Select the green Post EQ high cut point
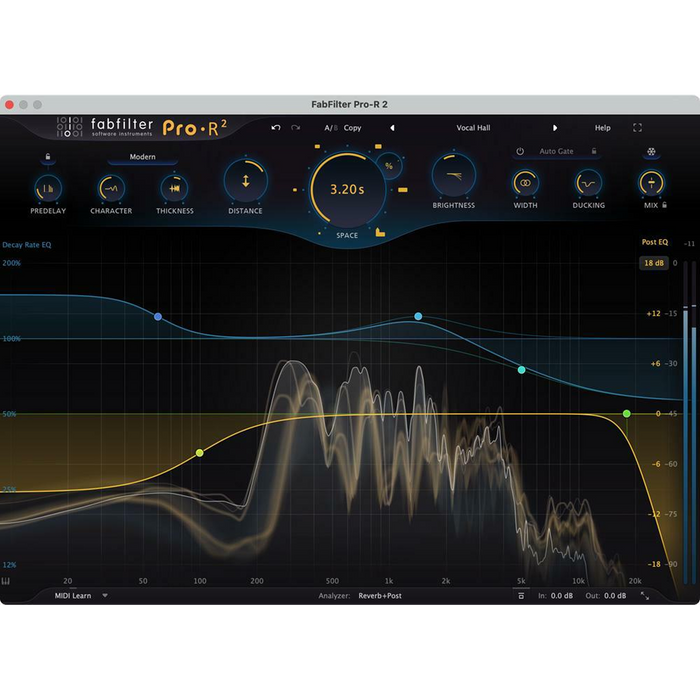Screen dimensions: 700x700 (x=627, y=413)
